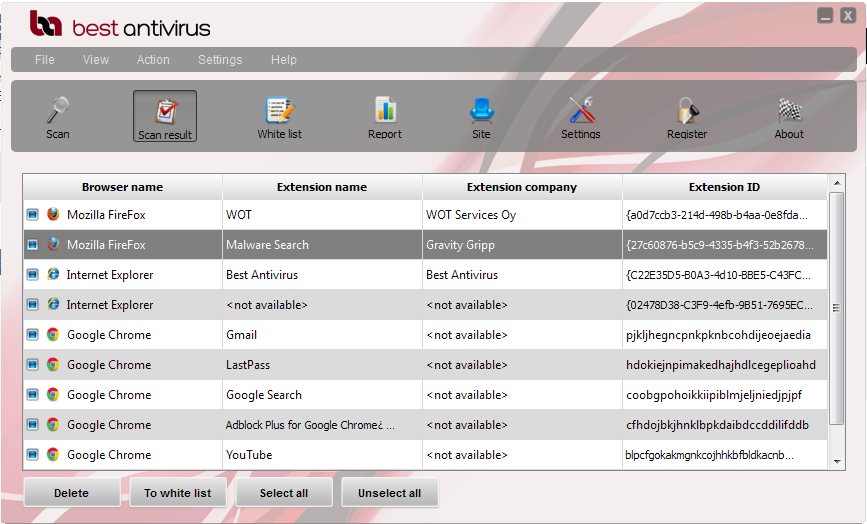This screenshot has height=524, width=867.
Task: Click Chrome icon in the Gmail row
Action: point(53,334)
